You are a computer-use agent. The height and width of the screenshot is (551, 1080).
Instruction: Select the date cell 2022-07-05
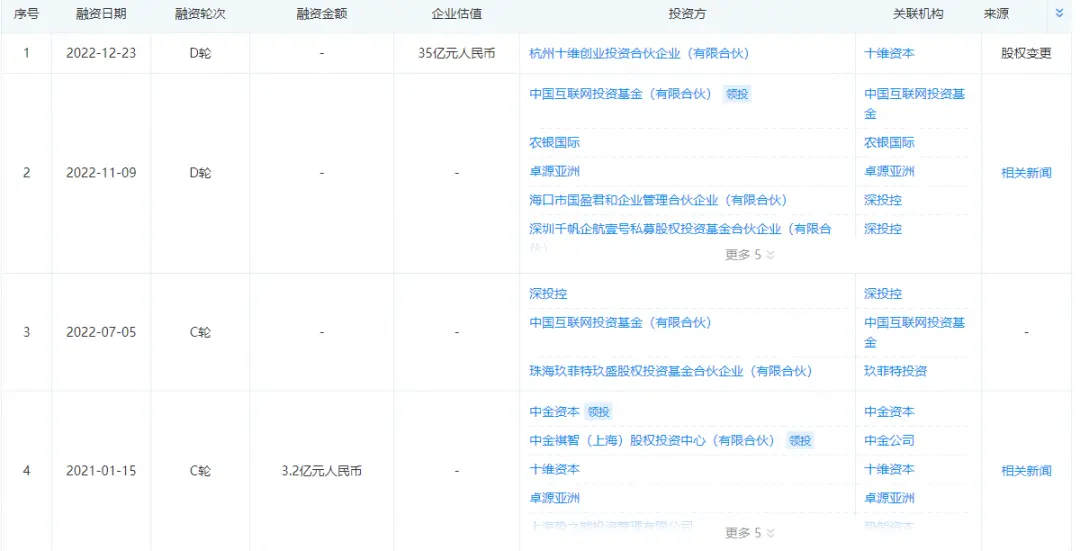click(101, 333)
